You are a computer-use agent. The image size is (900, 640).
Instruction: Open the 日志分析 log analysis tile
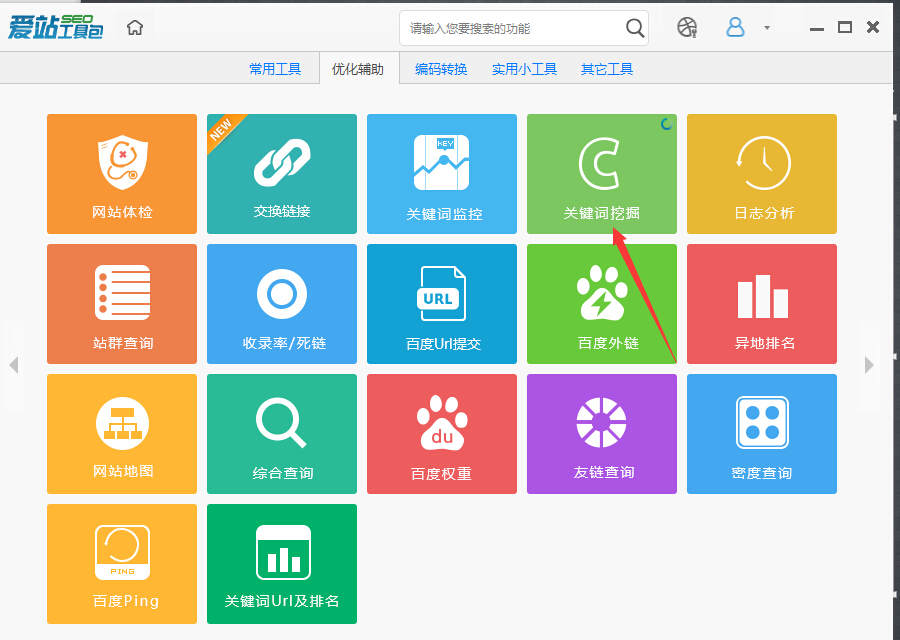coord(762,174)
